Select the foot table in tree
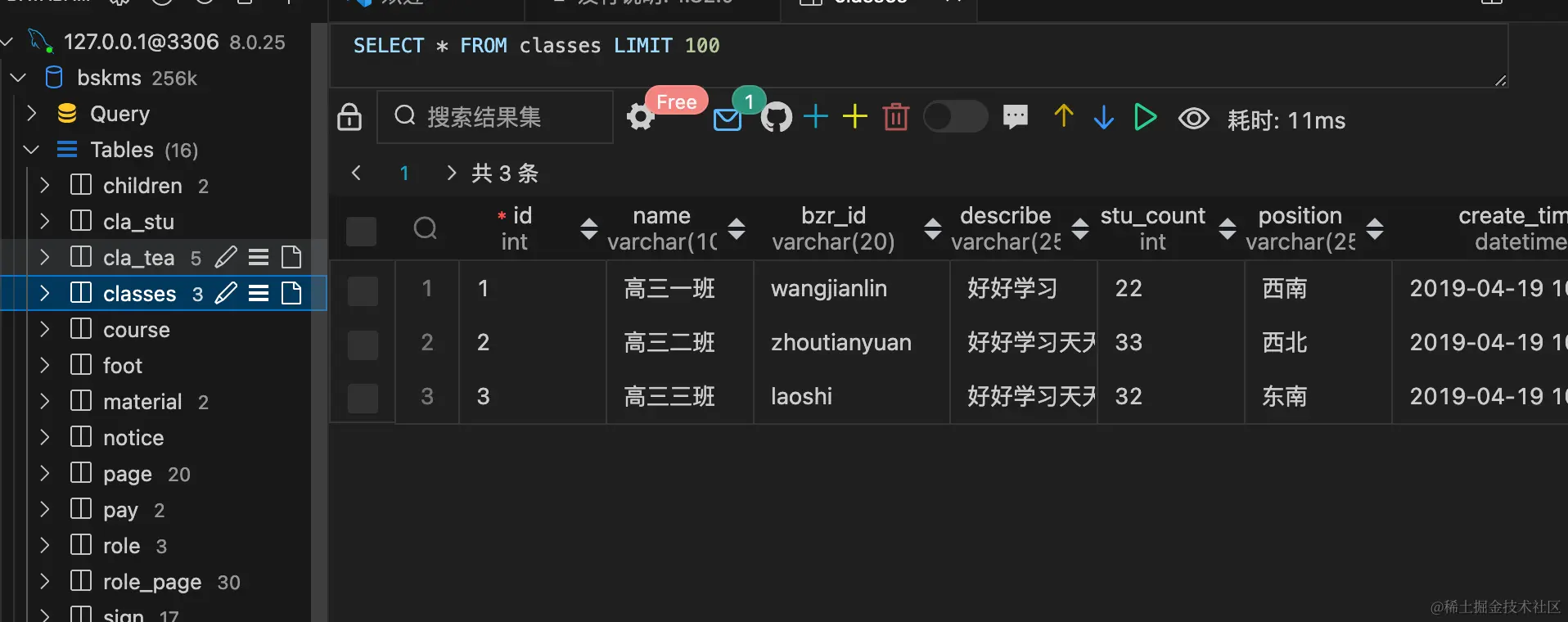Screen dimensions: 1568x622 coord(122,366)
